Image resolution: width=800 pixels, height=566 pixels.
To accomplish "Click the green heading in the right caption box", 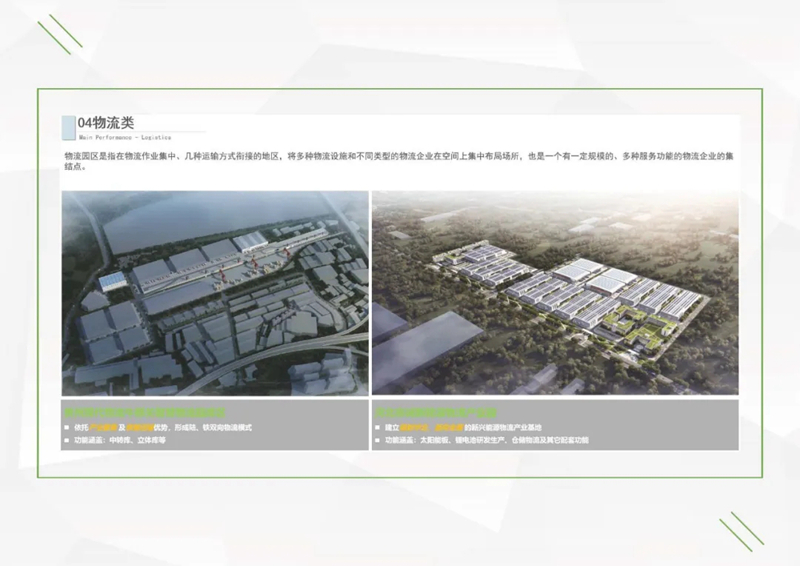I will (x=428, y=411).
